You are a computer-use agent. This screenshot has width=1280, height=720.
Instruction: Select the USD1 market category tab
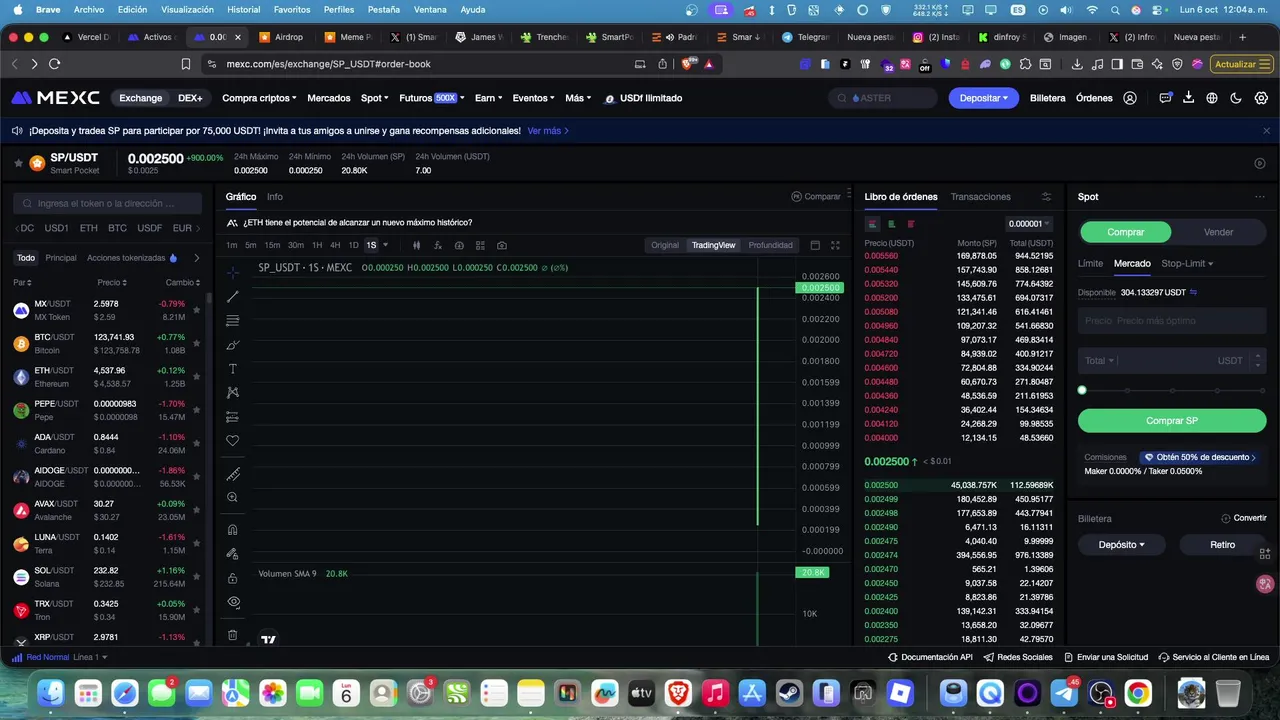[57, 228]
